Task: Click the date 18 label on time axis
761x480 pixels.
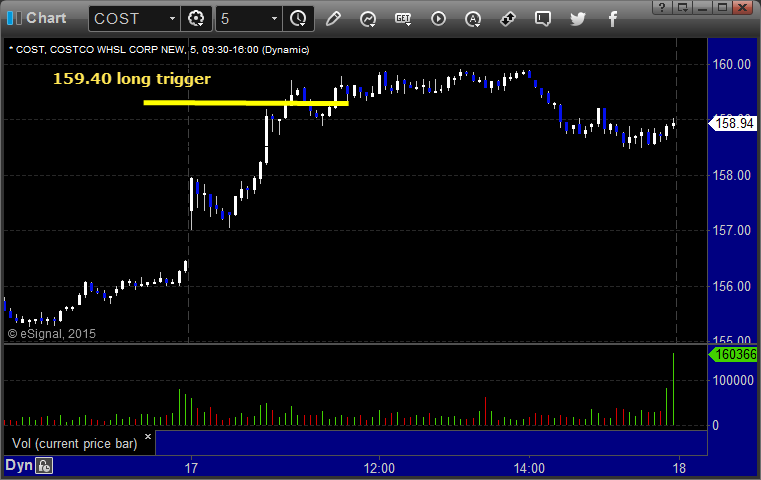Action: [x=679, y=468]
